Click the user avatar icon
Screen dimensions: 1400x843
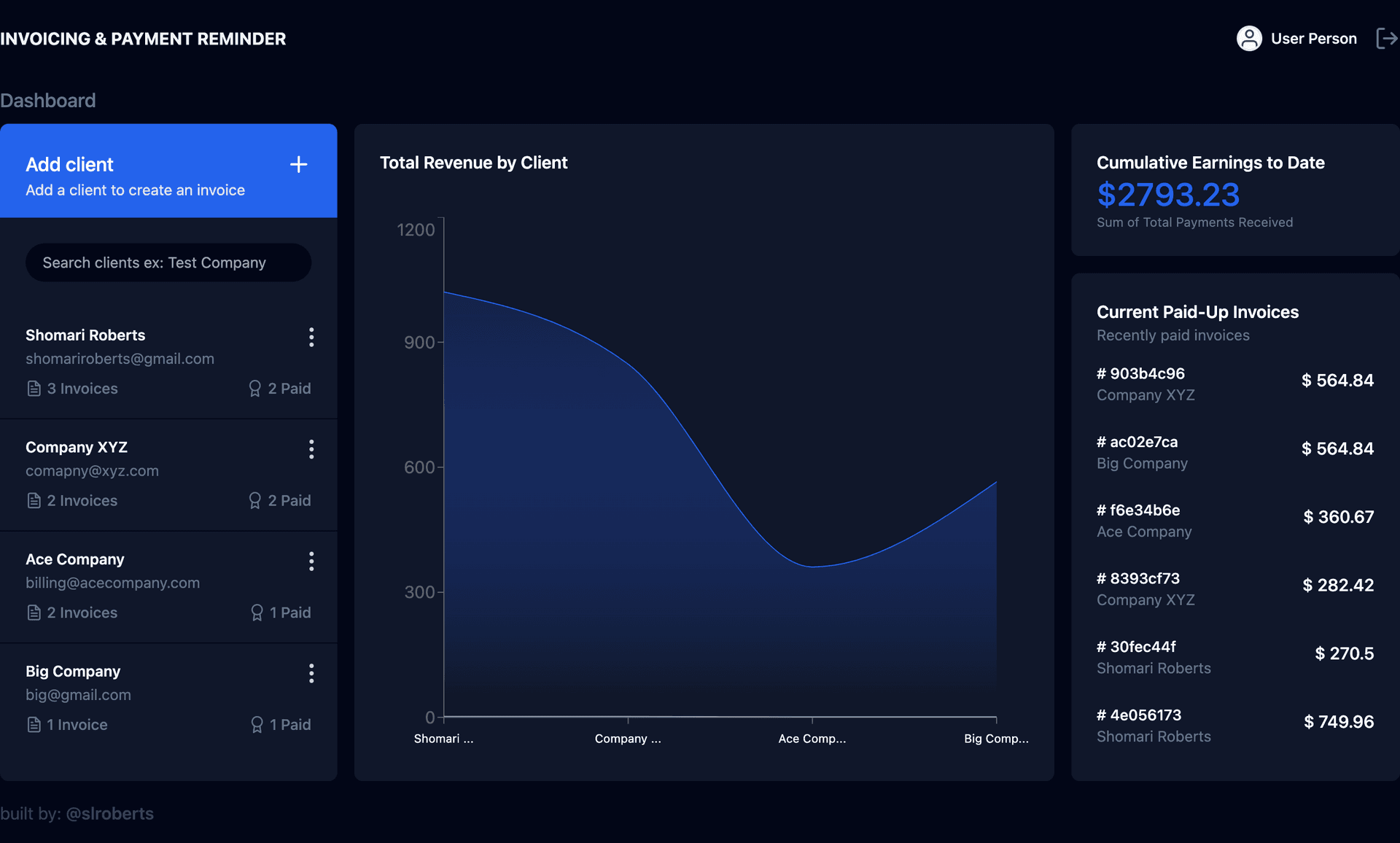point(1249,39)
